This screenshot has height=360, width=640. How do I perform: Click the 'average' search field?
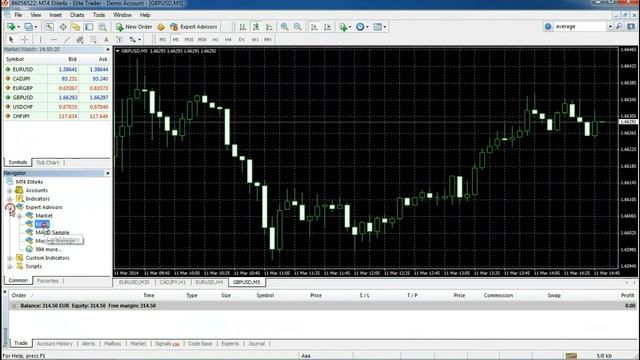click(580, 27)
